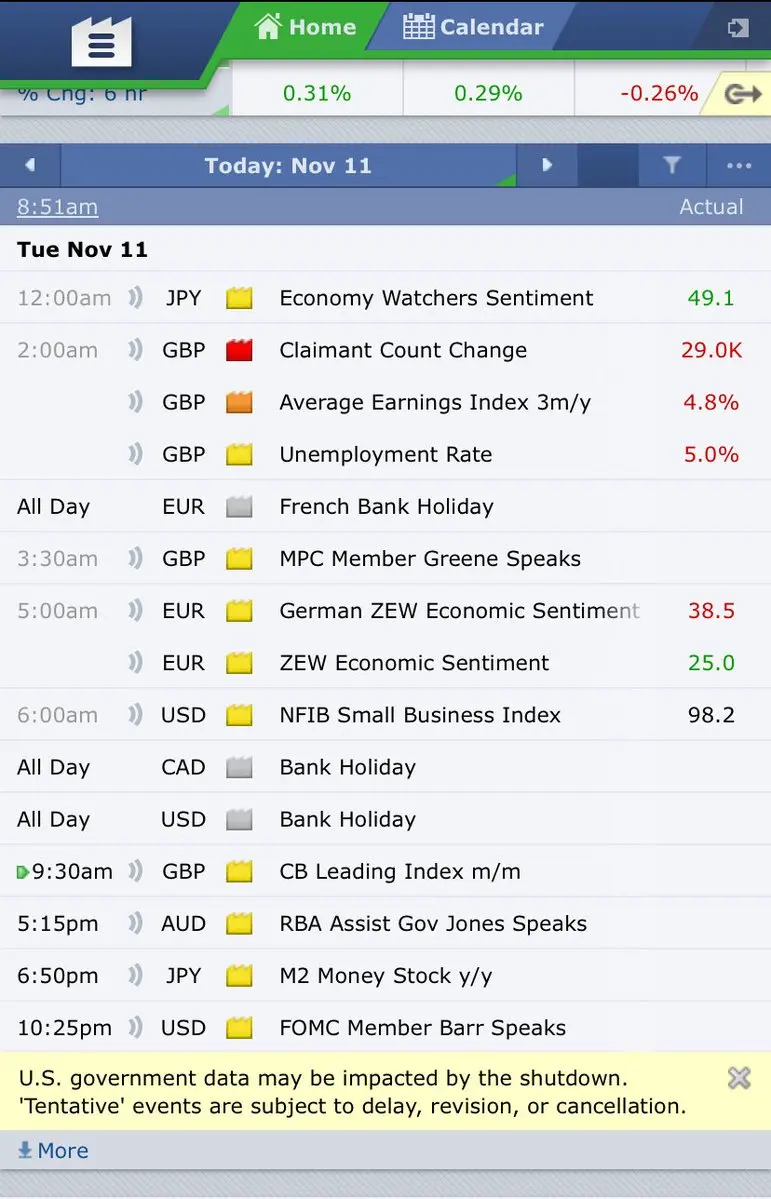Click the orange impact folder for Average Earnings Index

pyautogui.click(x=239, y=402)
